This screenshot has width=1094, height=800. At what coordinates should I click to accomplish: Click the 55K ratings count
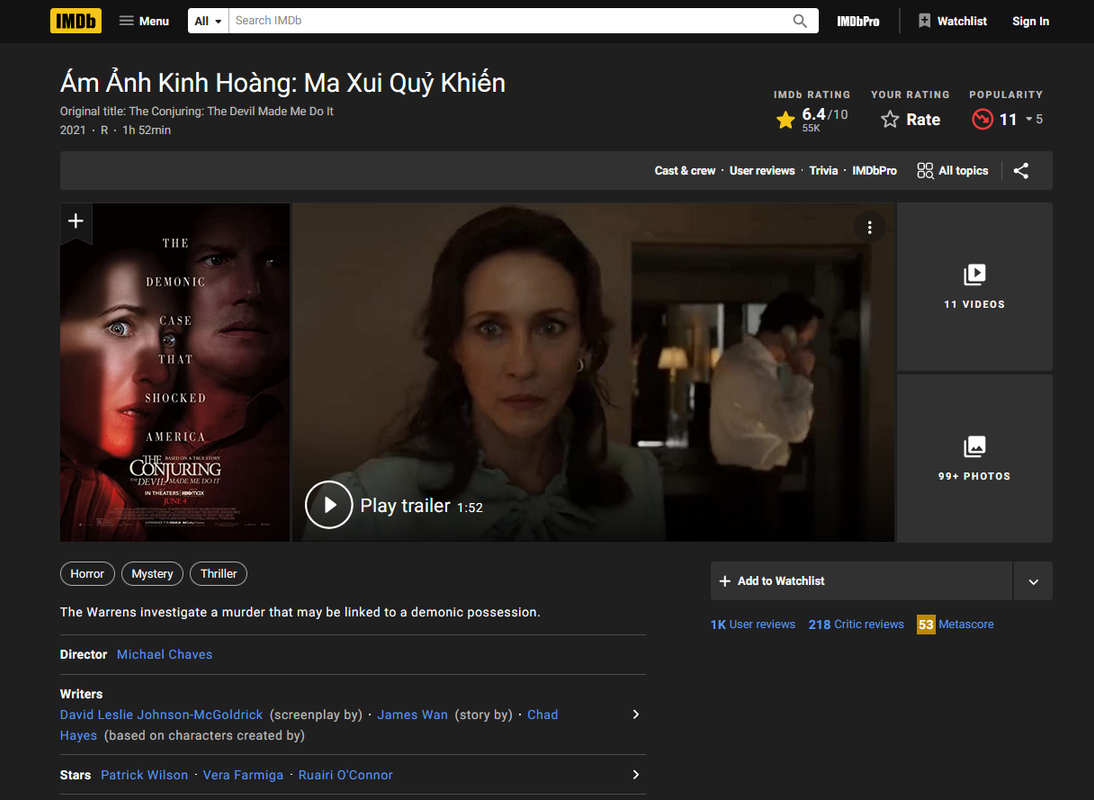coord(811,128)
